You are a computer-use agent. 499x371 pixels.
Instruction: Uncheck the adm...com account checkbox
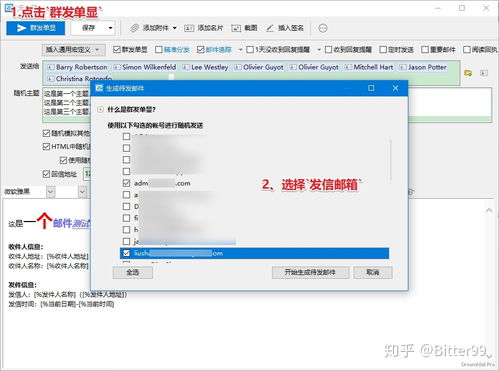(x=126, y=183)
